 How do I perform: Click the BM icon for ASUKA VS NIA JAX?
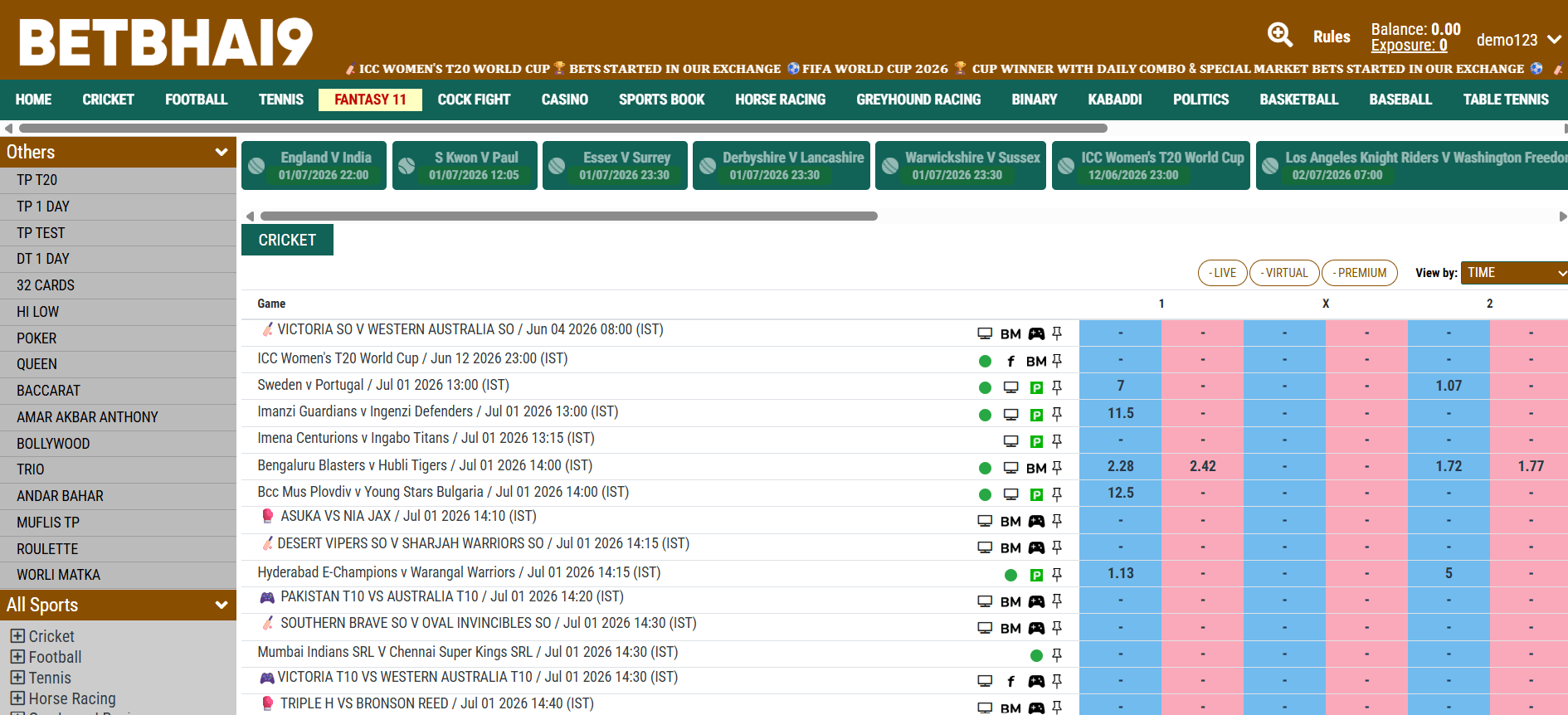1010,521
